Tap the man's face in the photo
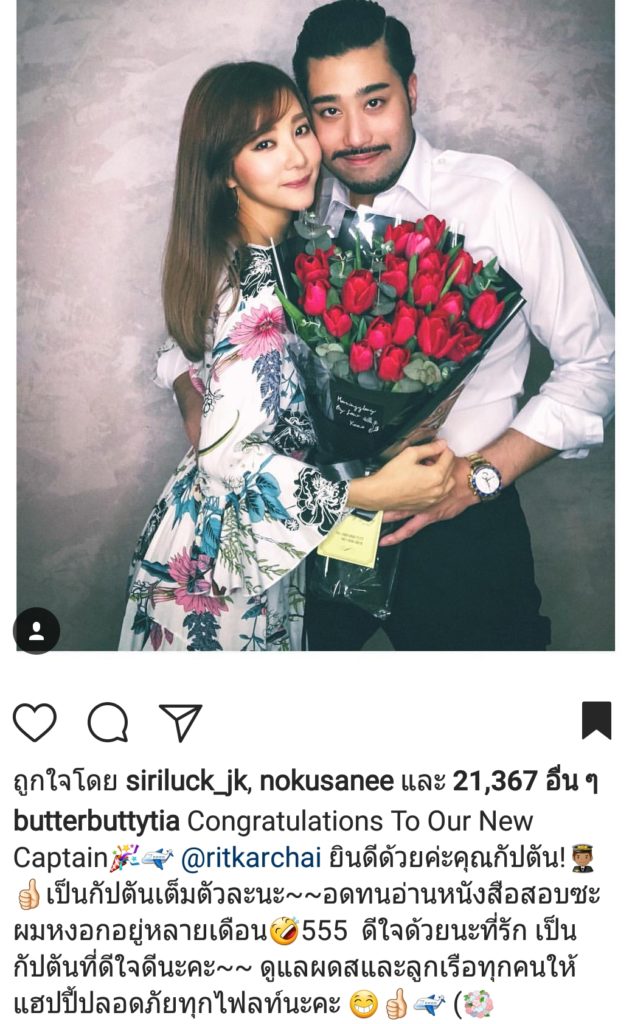632x1024 pixels. 359,124
